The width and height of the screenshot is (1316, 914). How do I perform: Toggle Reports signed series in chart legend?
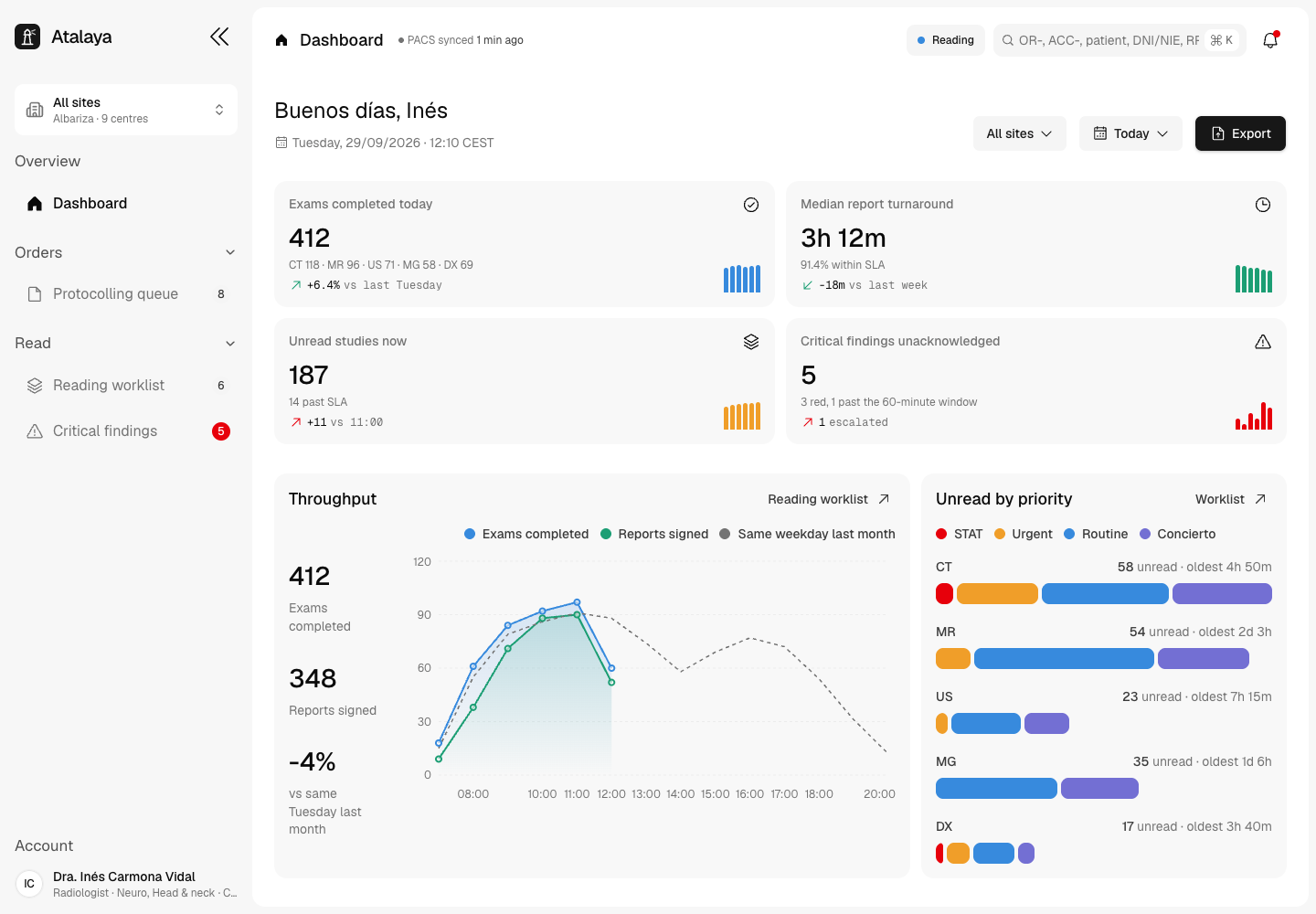(654, 534)
